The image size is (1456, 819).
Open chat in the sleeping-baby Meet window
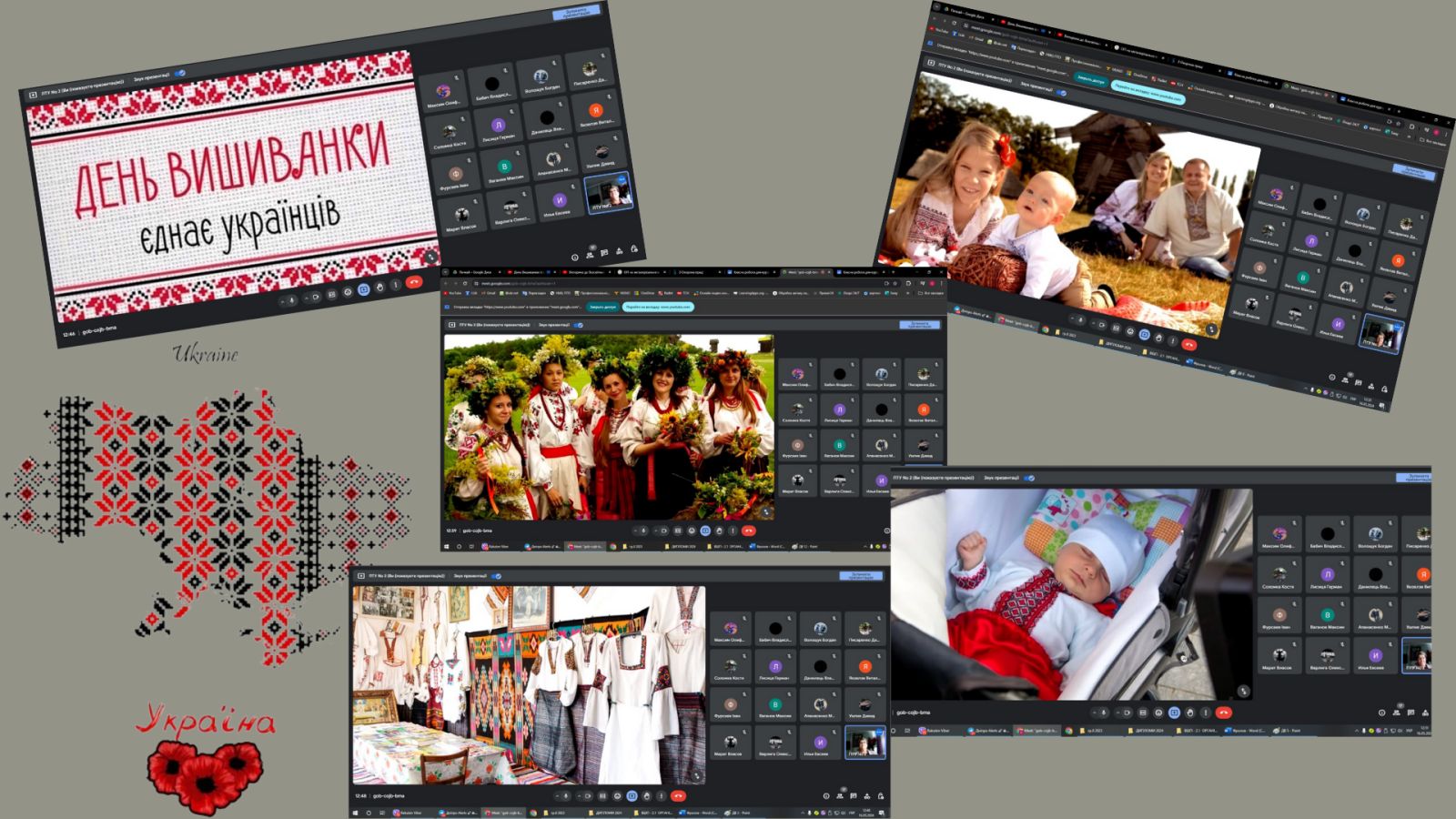[1412, 713]
